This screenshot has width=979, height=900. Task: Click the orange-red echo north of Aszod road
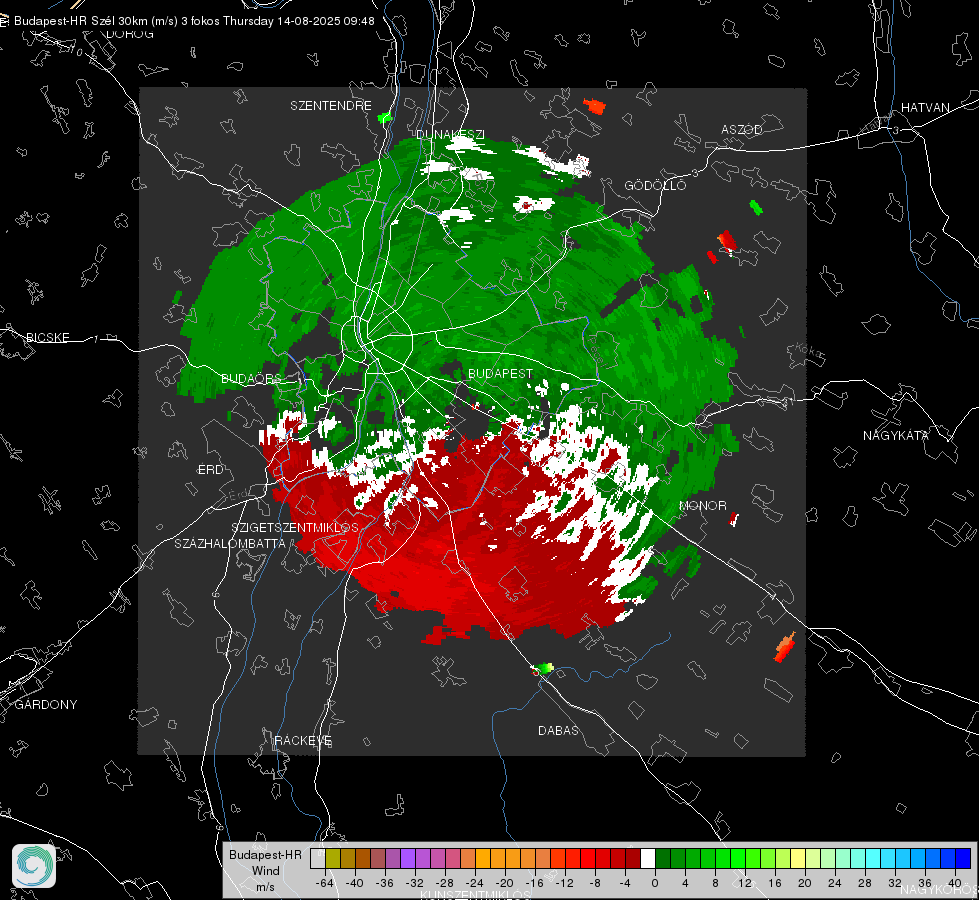click(595, 106)
